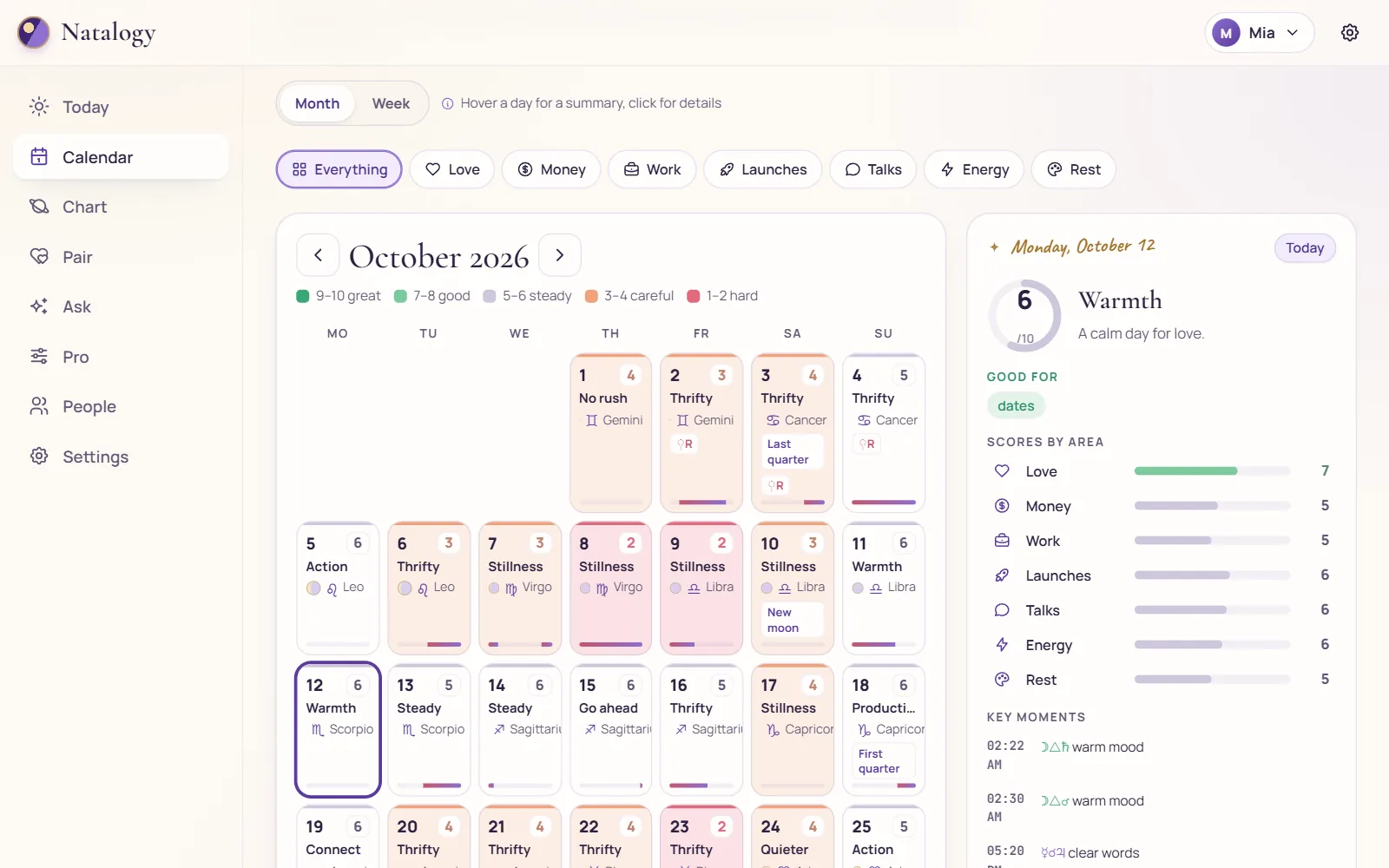This screenshot has height=868, width=1389.
Task: Click the Work briefcase icon in scores
Action: (x=1002, y=541)
